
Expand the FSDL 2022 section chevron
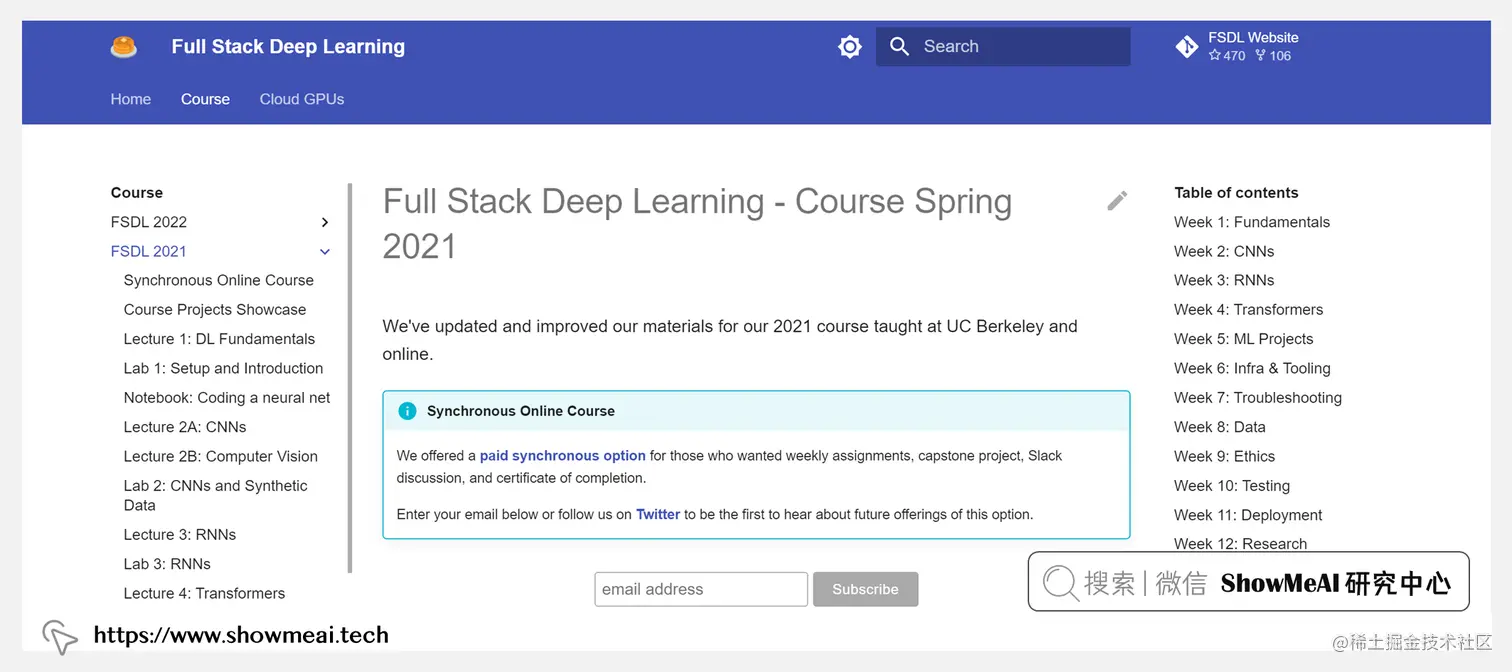324,222
